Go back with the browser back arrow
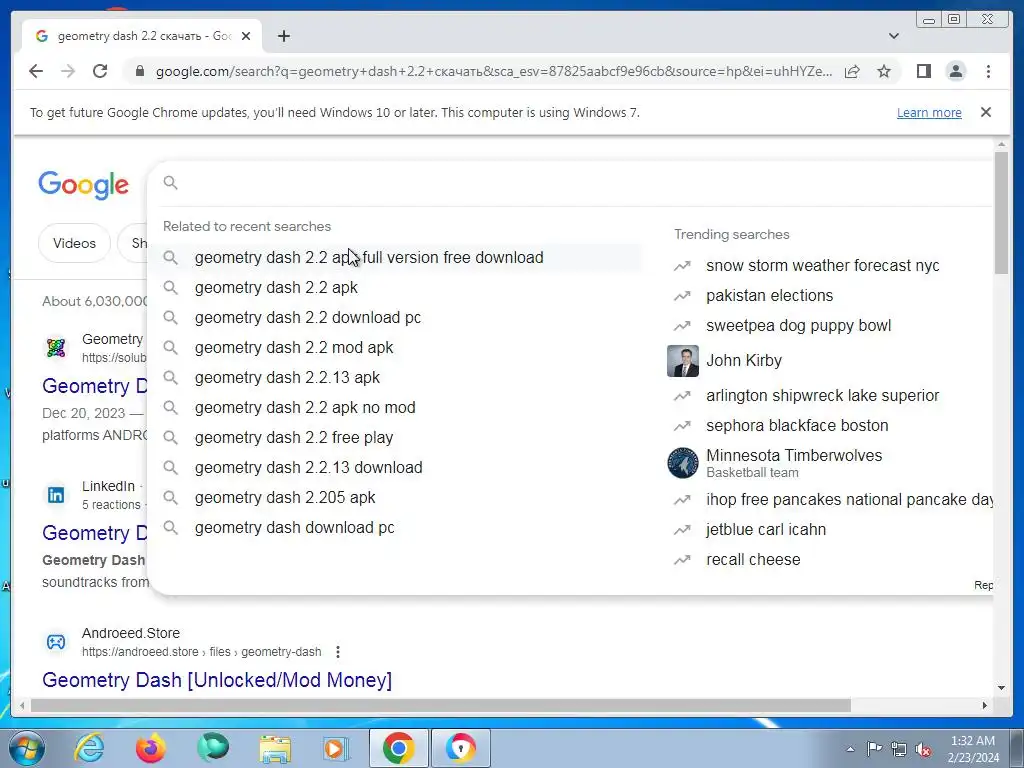This screenshot has width=1024, height=768. click(36, 71)
